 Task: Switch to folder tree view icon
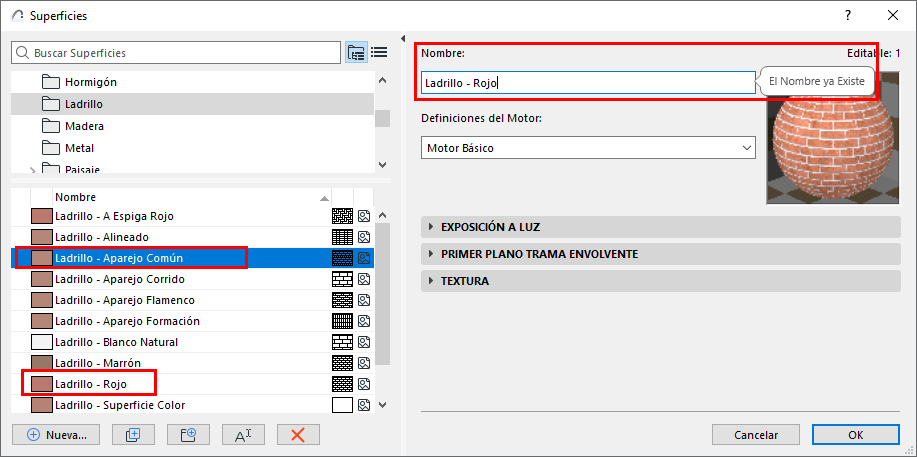tap(356, 52)
